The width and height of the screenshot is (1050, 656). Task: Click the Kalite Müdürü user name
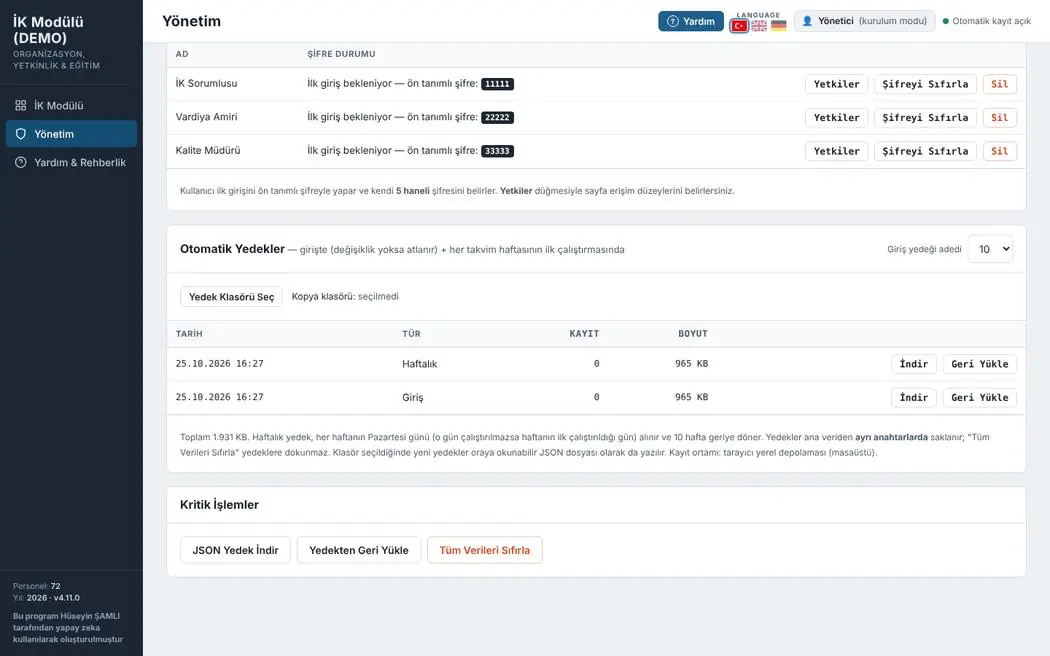click(x=208, y=150)
